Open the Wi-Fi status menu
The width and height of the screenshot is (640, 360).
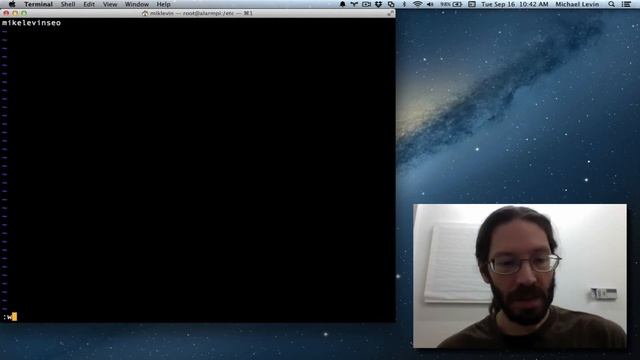tap(417, 4)
